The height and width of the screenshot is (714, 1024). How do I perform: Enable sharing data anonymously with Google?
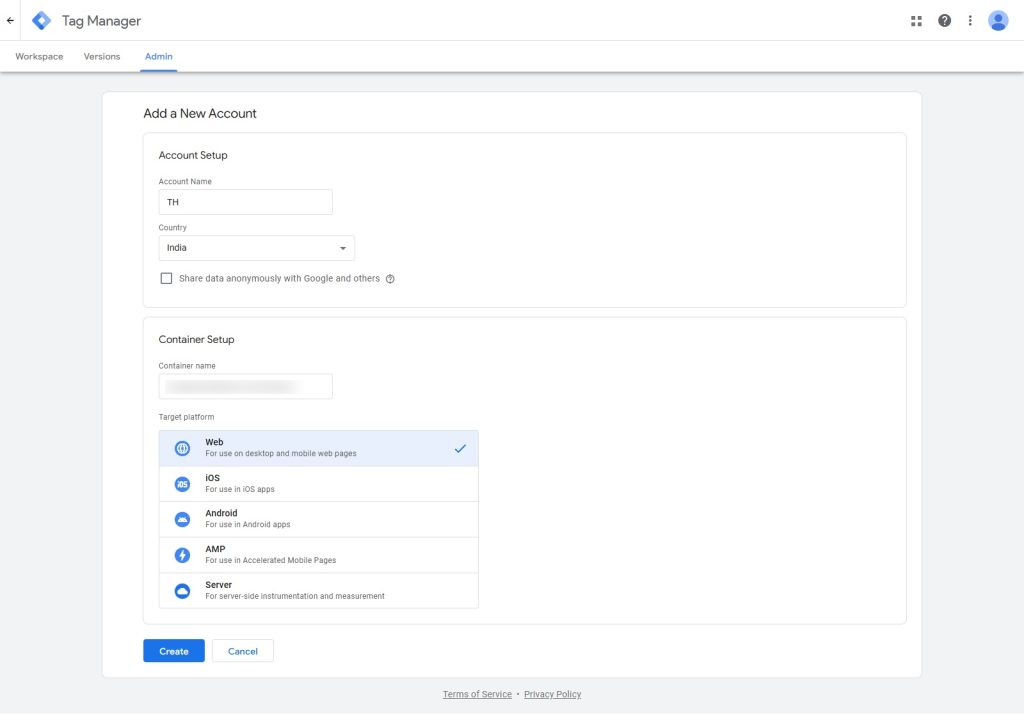[x=167, y=278]
